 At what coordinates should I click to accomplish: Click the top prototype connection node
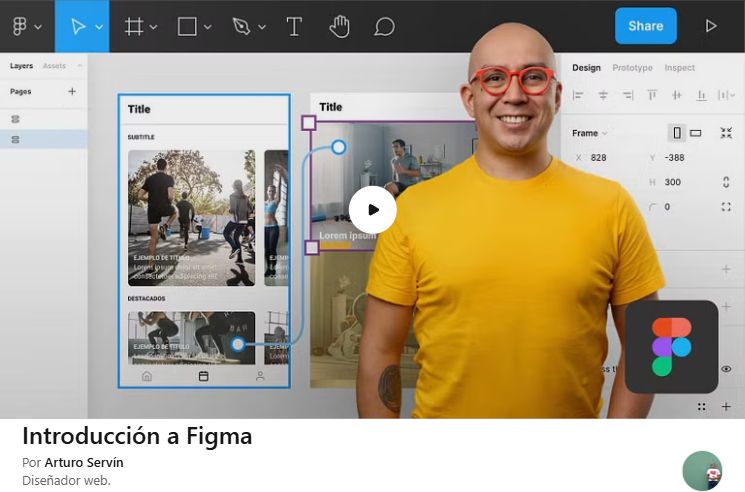click(x=338, y=147)
